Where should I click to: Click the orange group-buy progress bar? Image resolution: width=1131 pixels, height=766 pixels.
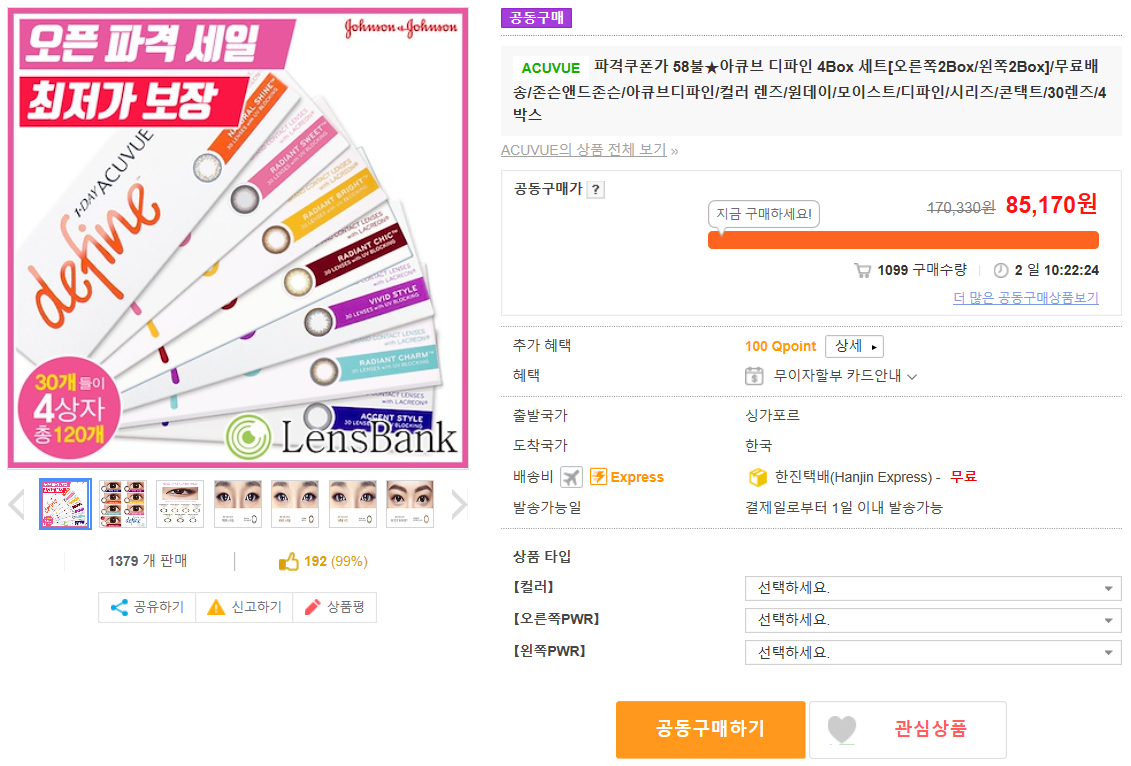click(903, 240)
